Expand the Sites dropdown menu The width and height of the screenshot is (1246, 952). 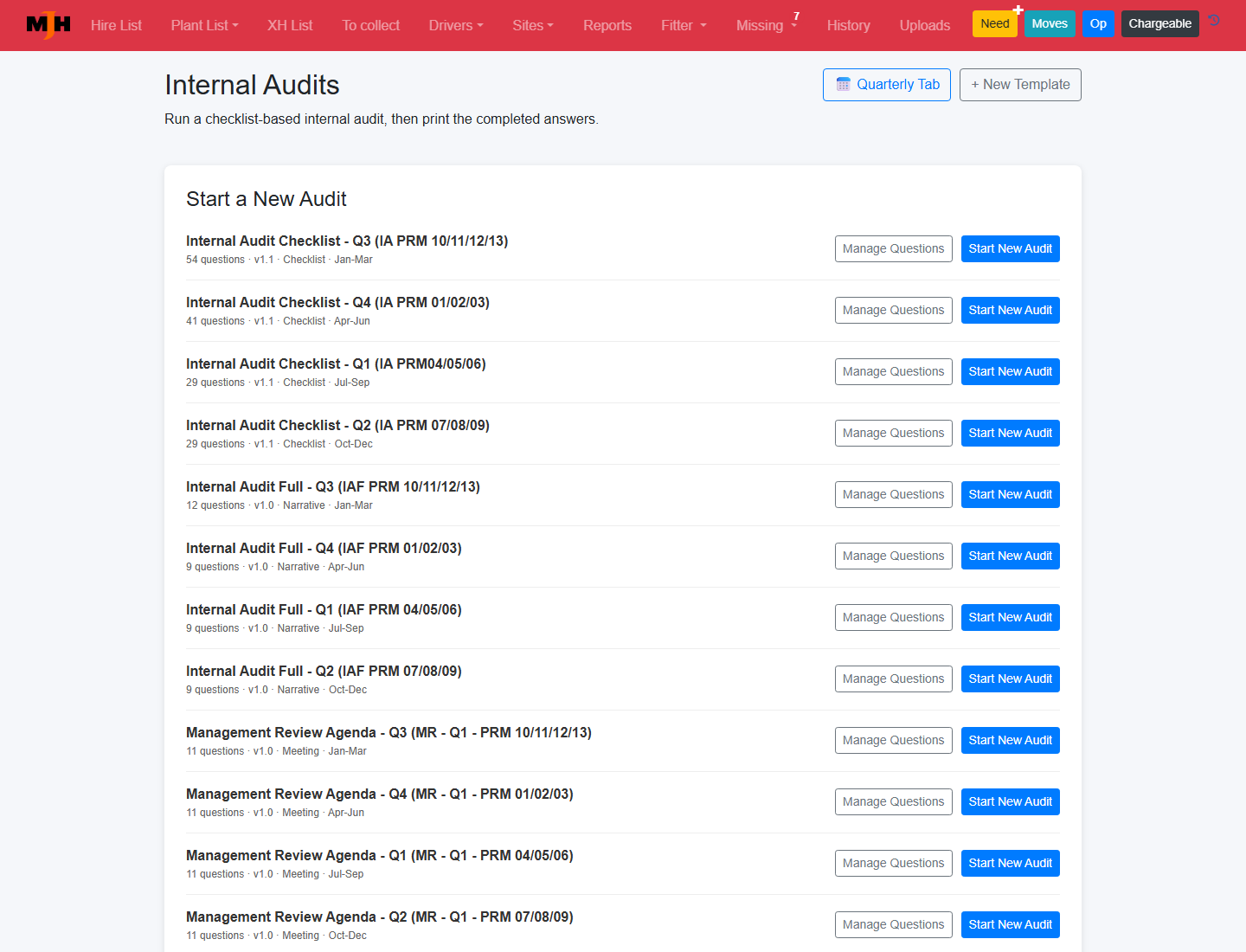point(533,25)
